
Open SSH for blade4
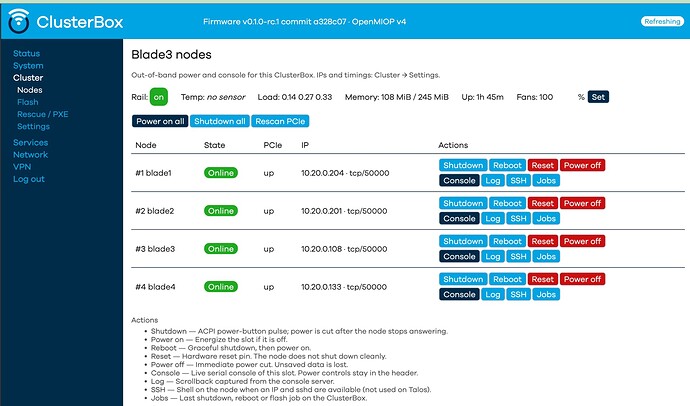518,295
